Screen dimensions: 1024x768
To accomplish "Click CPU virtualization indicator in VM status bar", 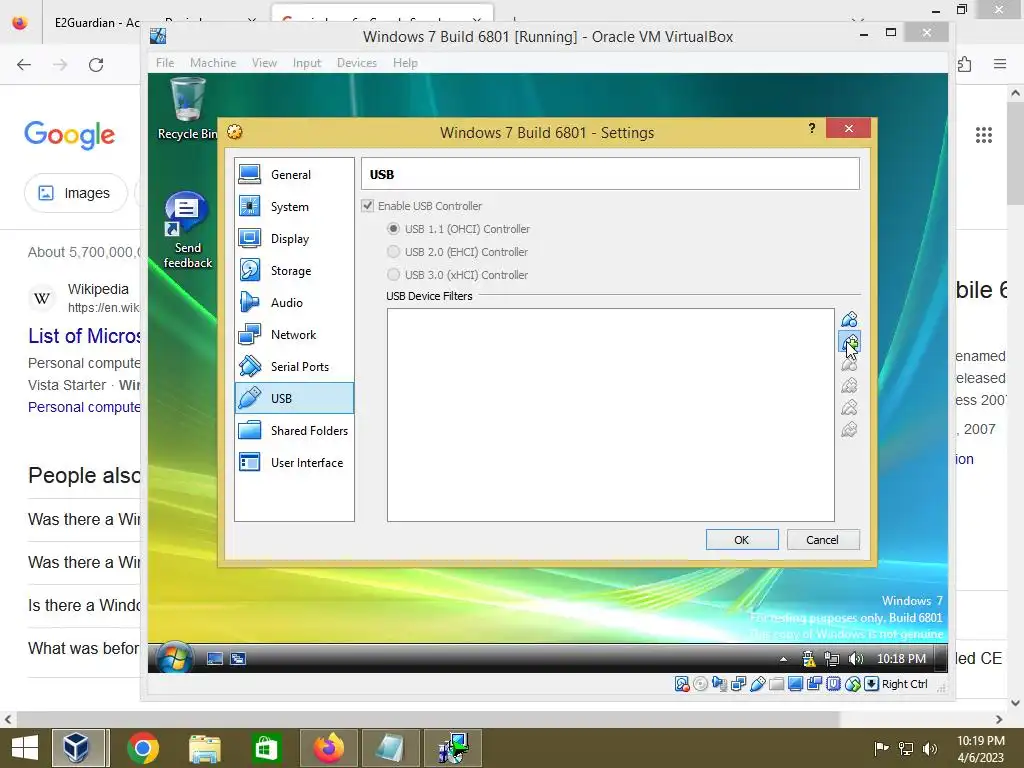I will click(833, 684).
